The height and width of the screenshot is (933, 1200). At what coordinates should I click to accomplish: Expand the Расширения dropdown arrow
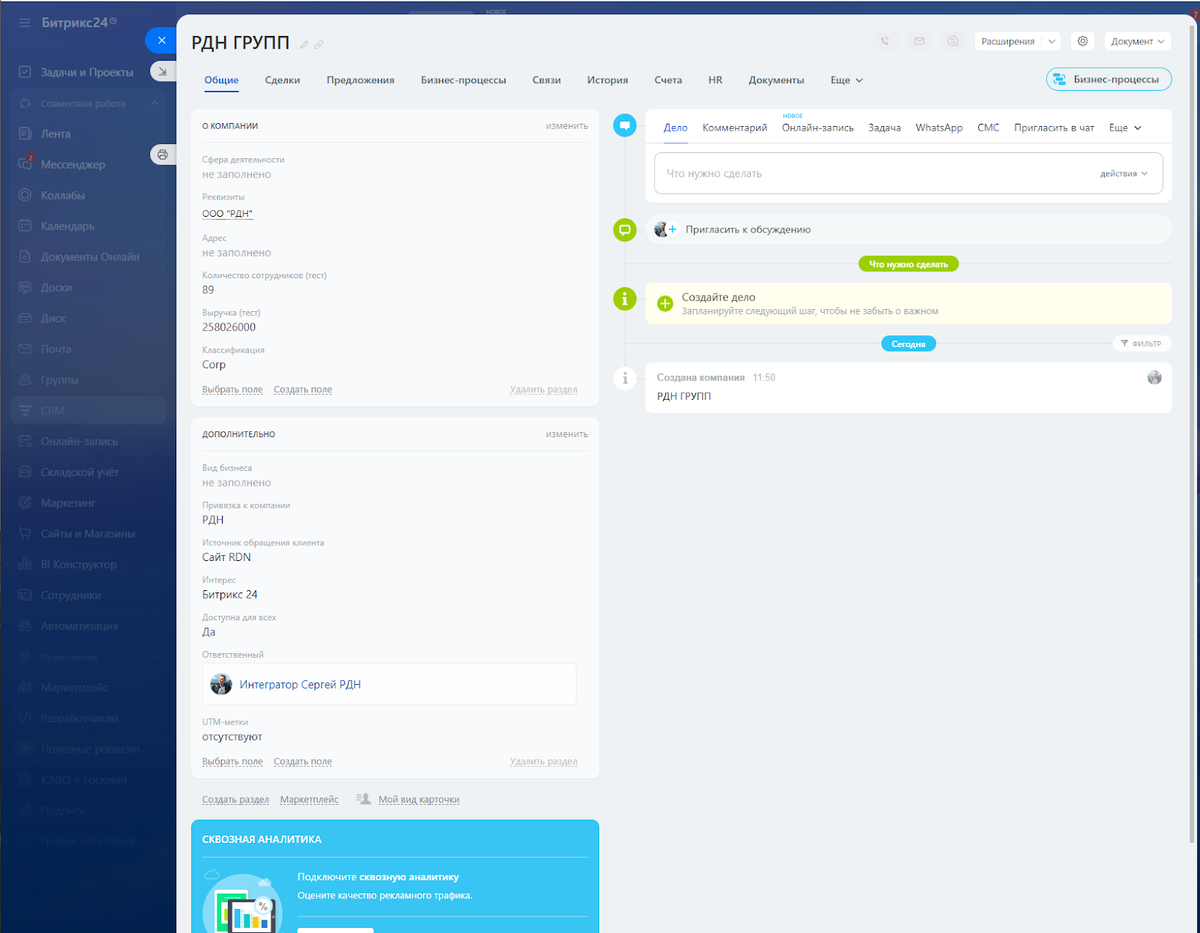pos(1051,42)
